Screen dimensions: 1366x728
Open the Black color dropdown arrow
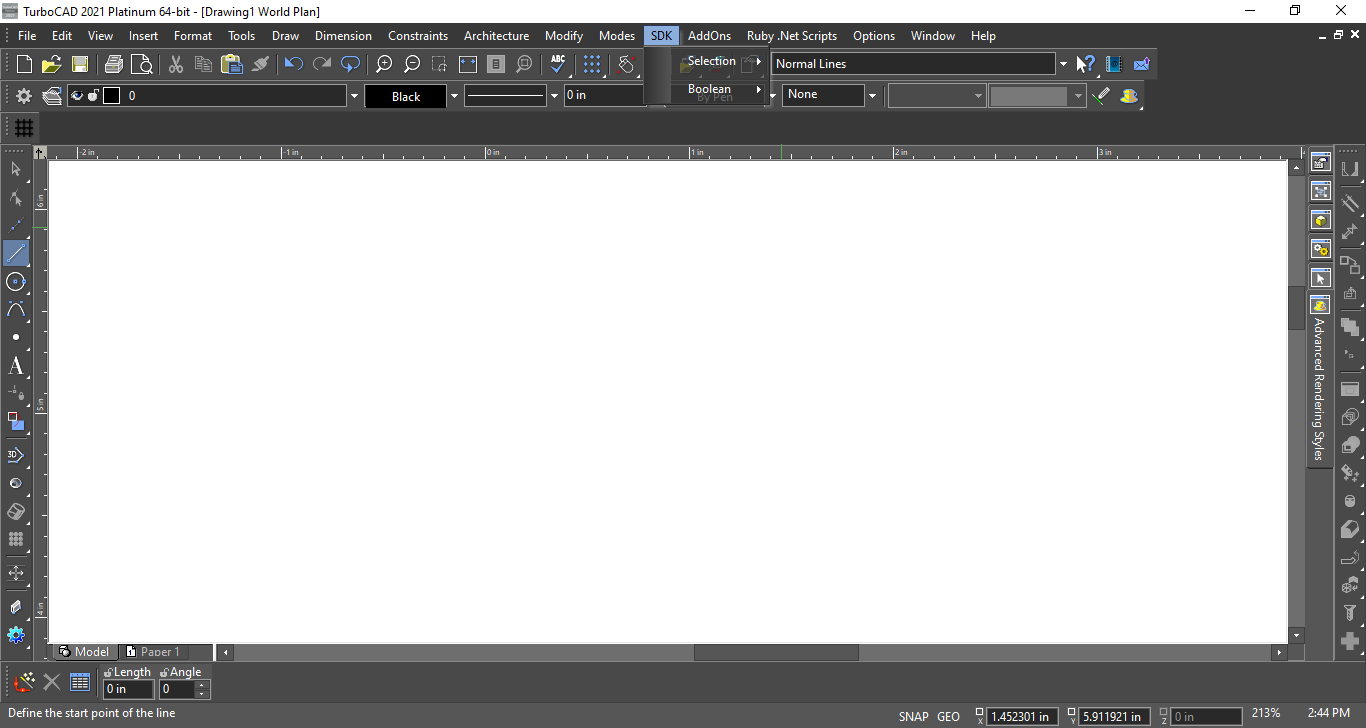coord(454,97)
